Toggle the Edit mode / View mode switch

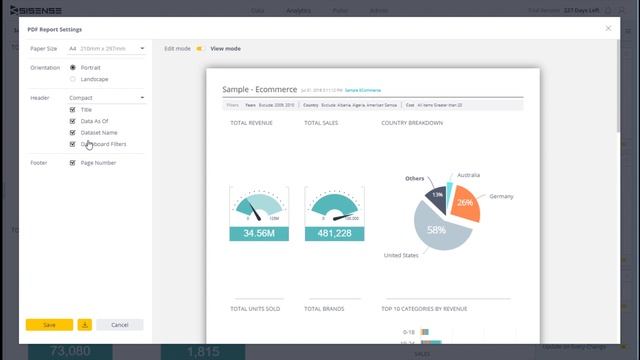tap(200, 49)
